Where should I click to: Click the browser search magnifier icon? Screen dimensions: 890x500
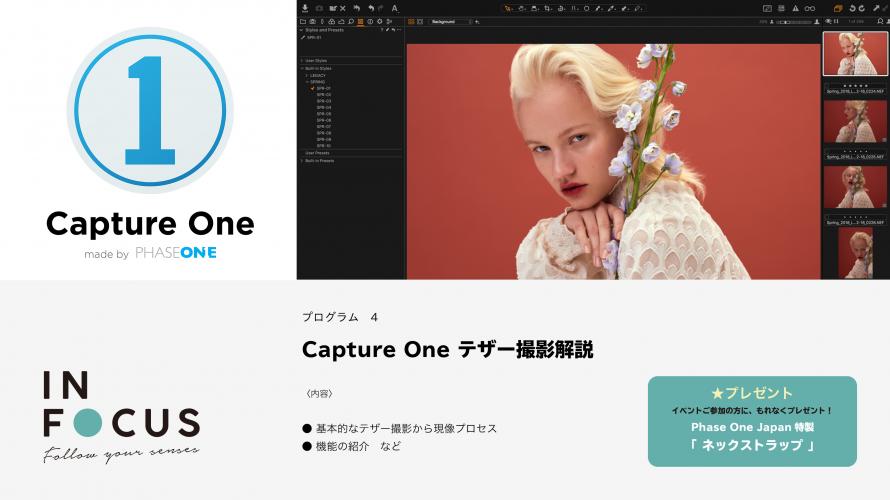pyautogui.click(x=880, y=22)
